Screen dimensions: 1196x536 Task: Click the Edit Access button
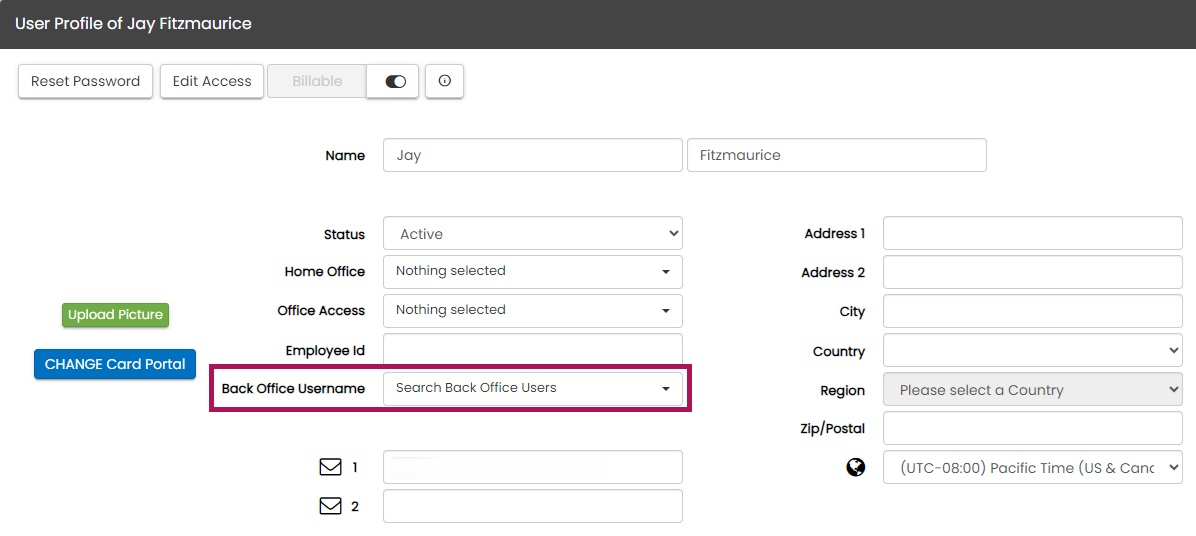[x=212, y=82]
